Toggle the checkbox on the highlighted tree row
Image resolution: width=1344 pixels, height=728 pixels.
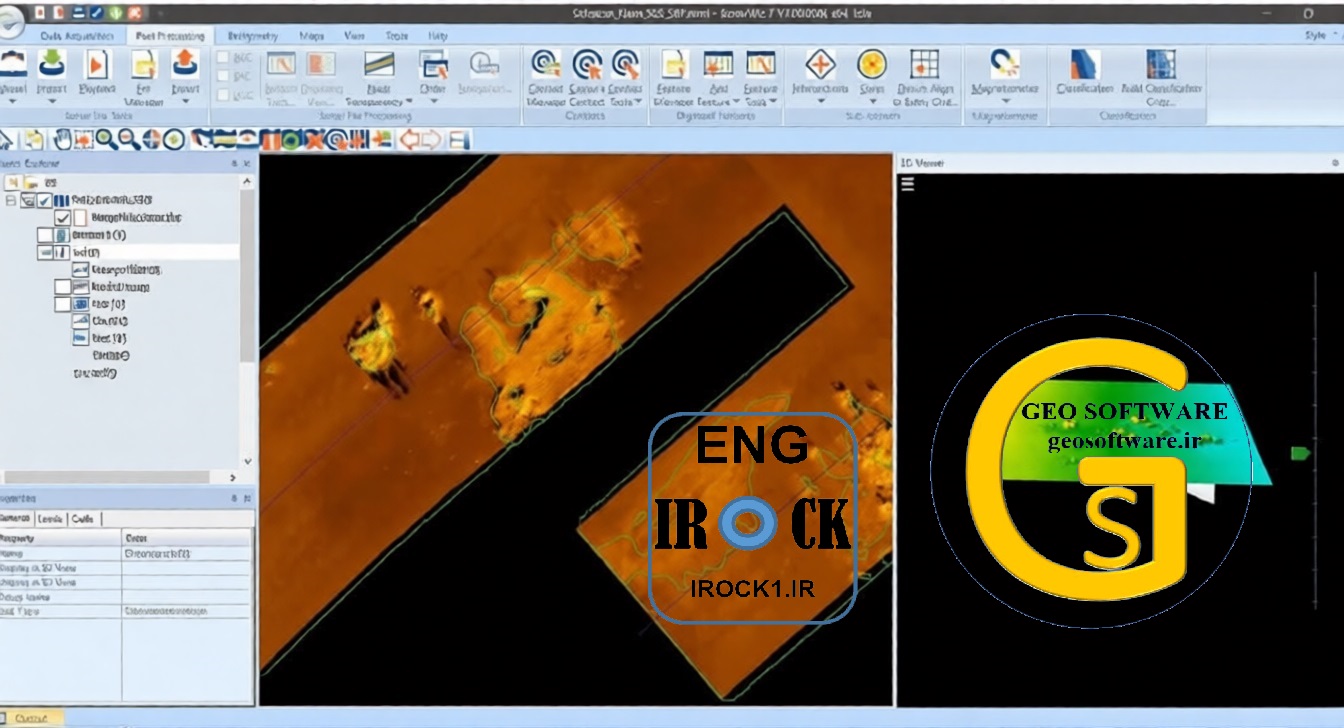pyautogui.click(x=44, y=252)
